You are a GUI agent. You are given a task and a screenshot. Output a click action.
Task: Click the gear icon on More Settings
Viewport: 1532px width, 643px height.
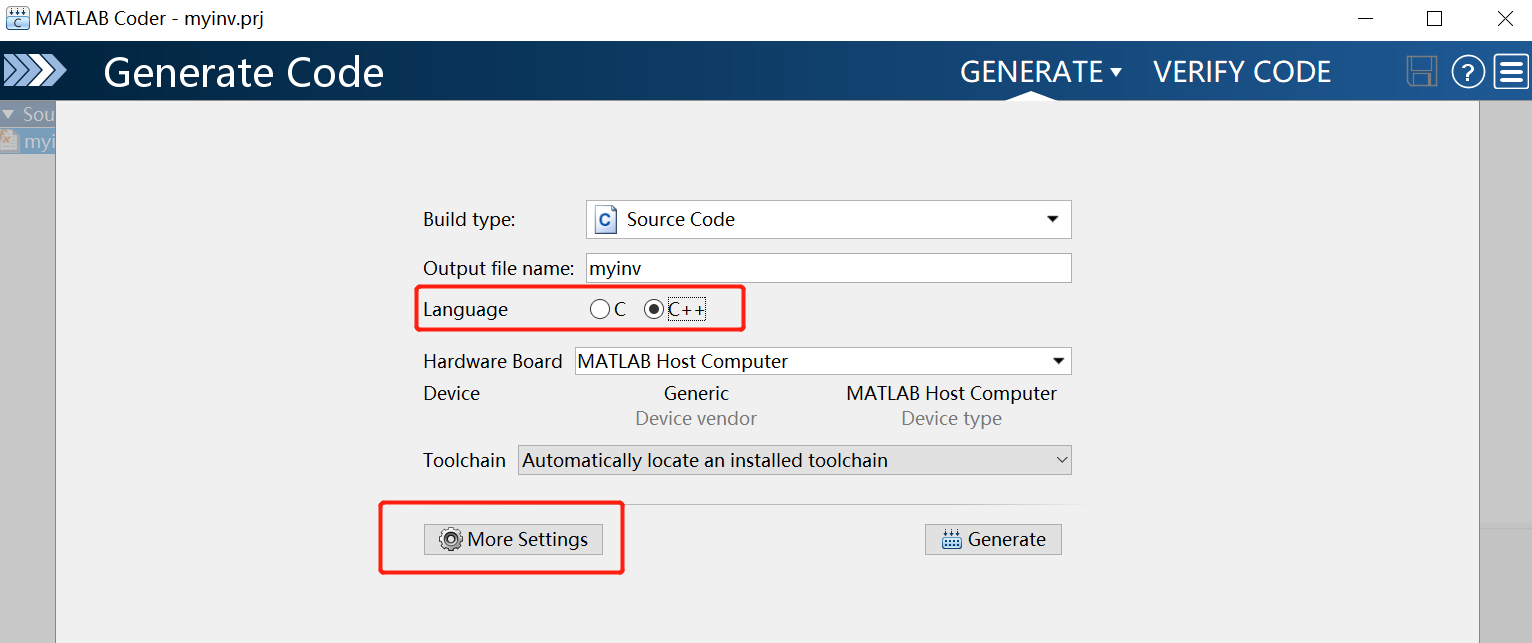[x=451, y=539]
